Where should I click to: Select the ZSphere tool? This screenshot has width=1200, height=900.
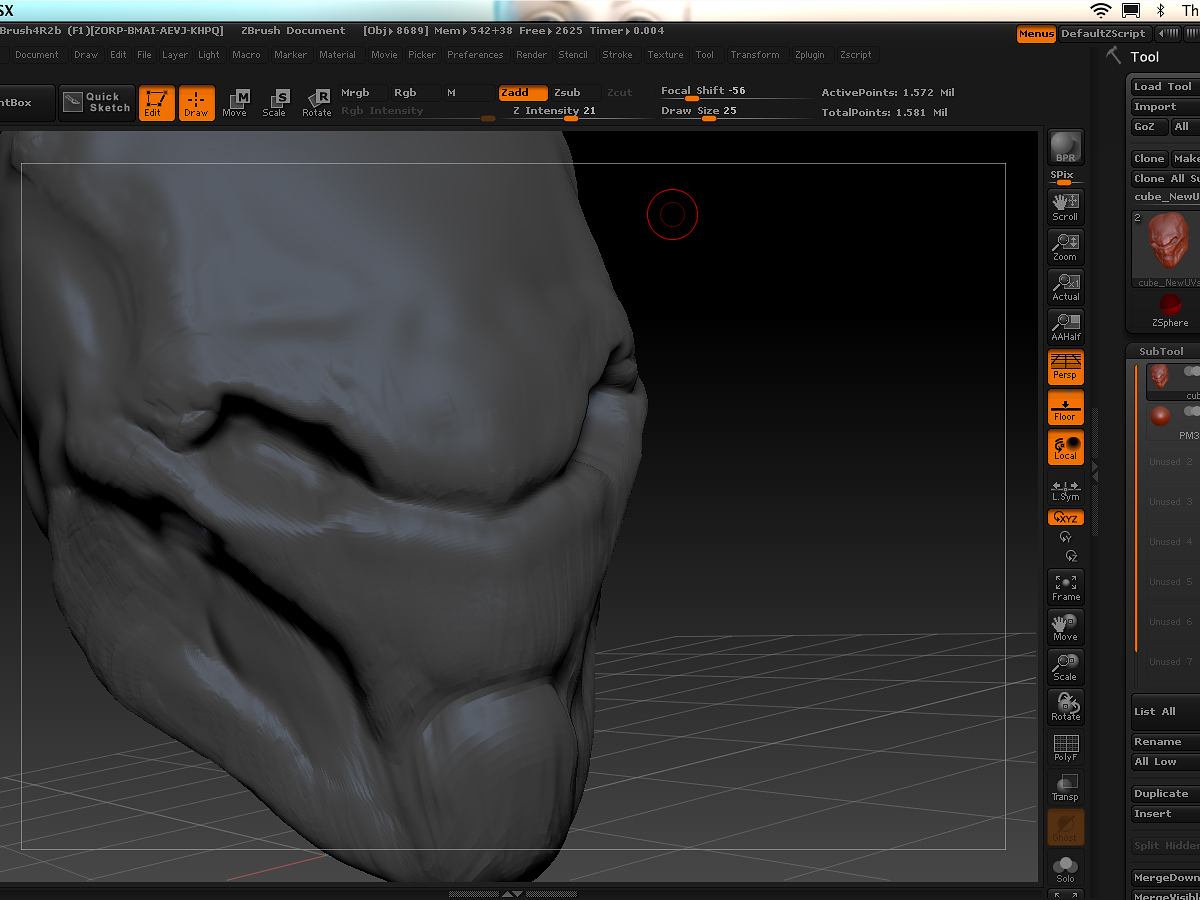1170,310
